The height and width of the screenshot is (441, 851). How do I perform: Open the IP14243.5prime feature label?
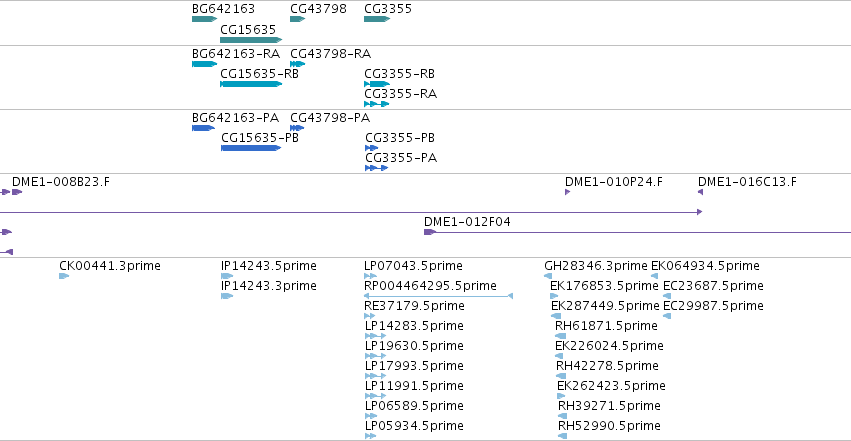point(269,266)
